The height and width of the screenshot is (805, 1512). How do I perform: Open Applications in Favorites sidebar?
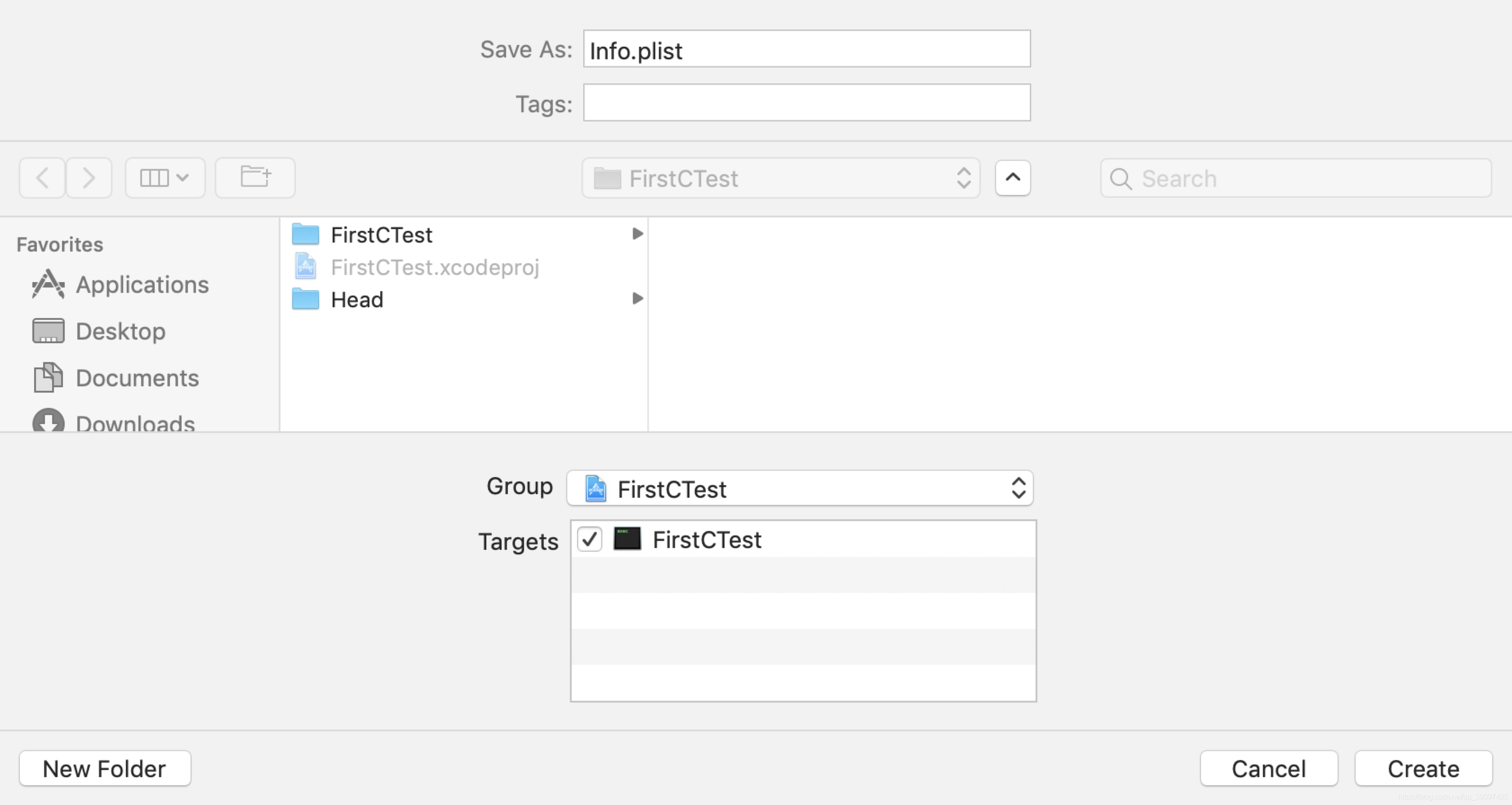click(x=142, y=284)
